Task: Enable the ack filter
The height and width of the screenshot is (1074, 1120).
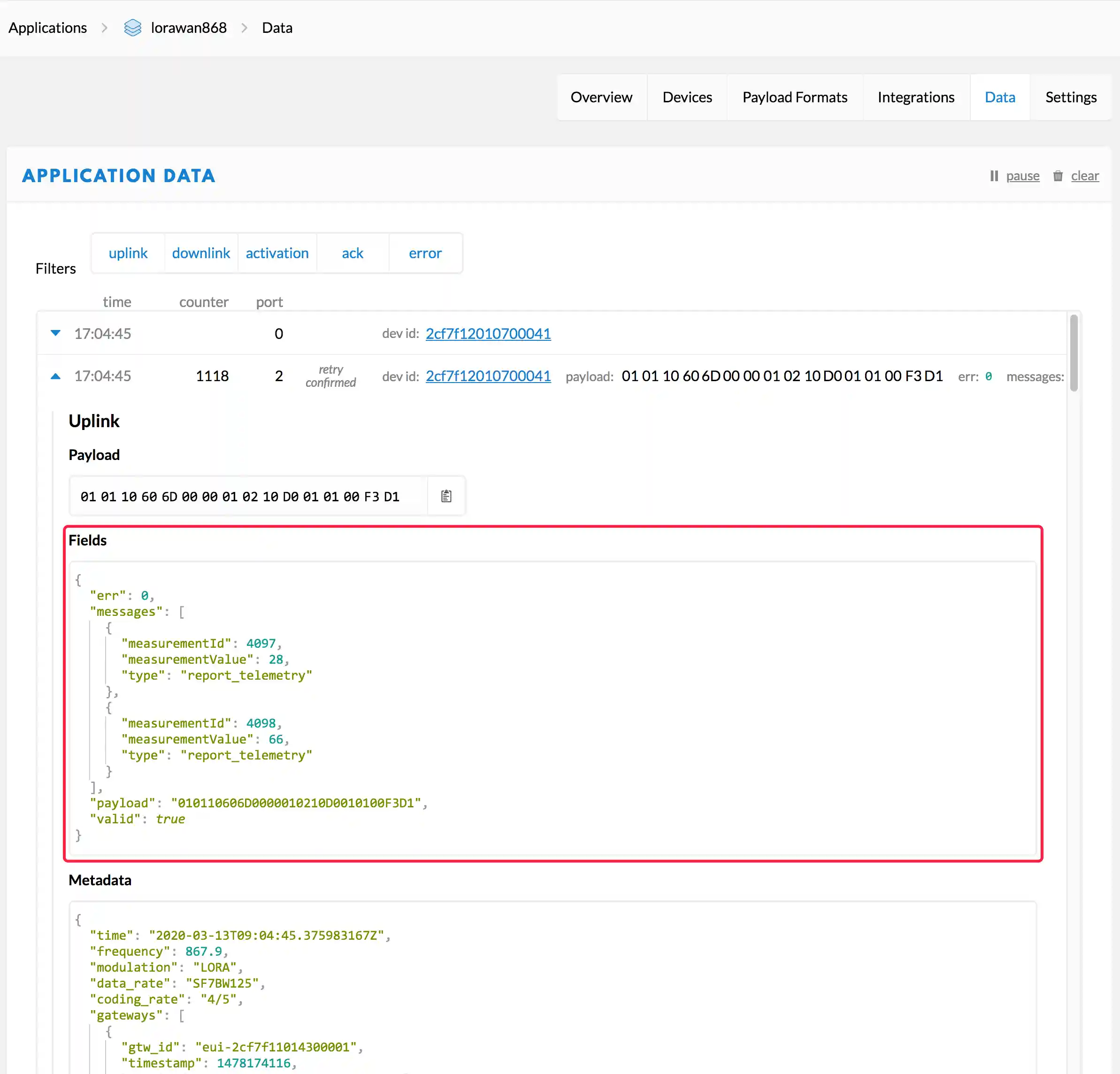Action: (352, 253)
